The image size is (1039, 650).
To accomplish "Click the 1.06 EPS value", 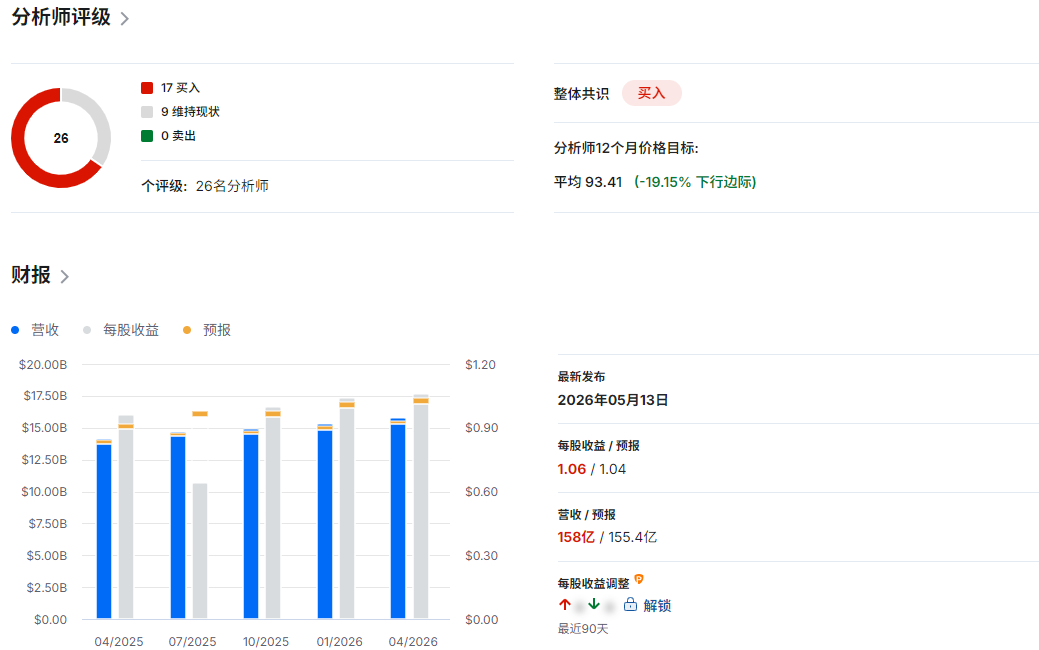I will 572,469.
